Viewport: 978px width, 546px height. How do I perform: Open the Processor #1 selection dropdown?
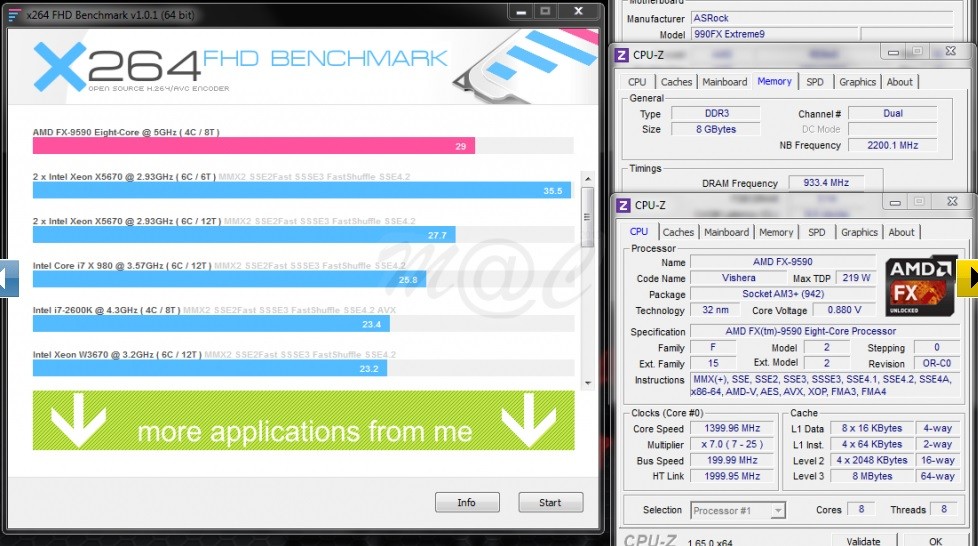(x=737, y=510)
